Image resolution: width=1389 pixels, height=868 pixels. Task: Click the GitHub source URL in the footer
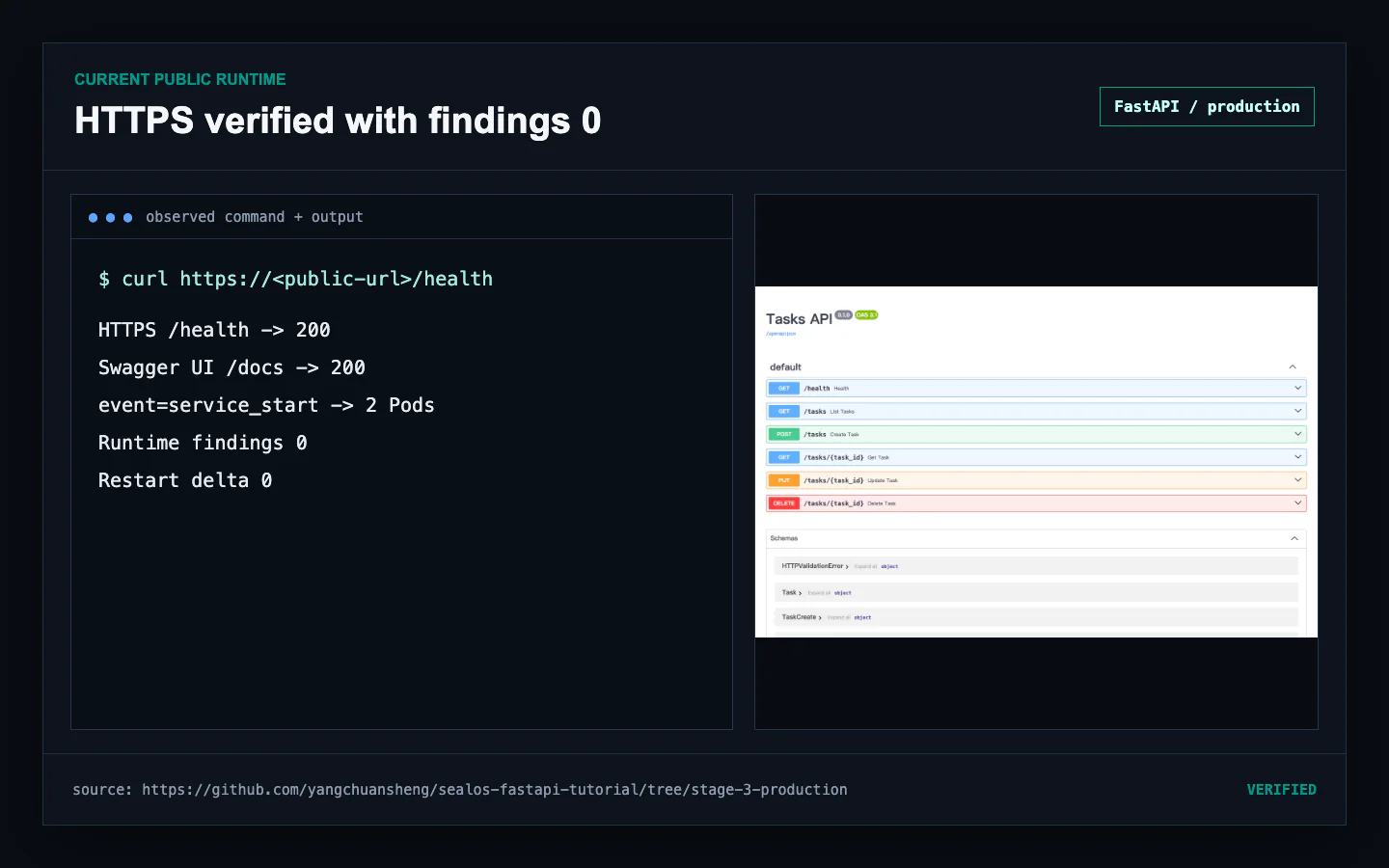495,790
